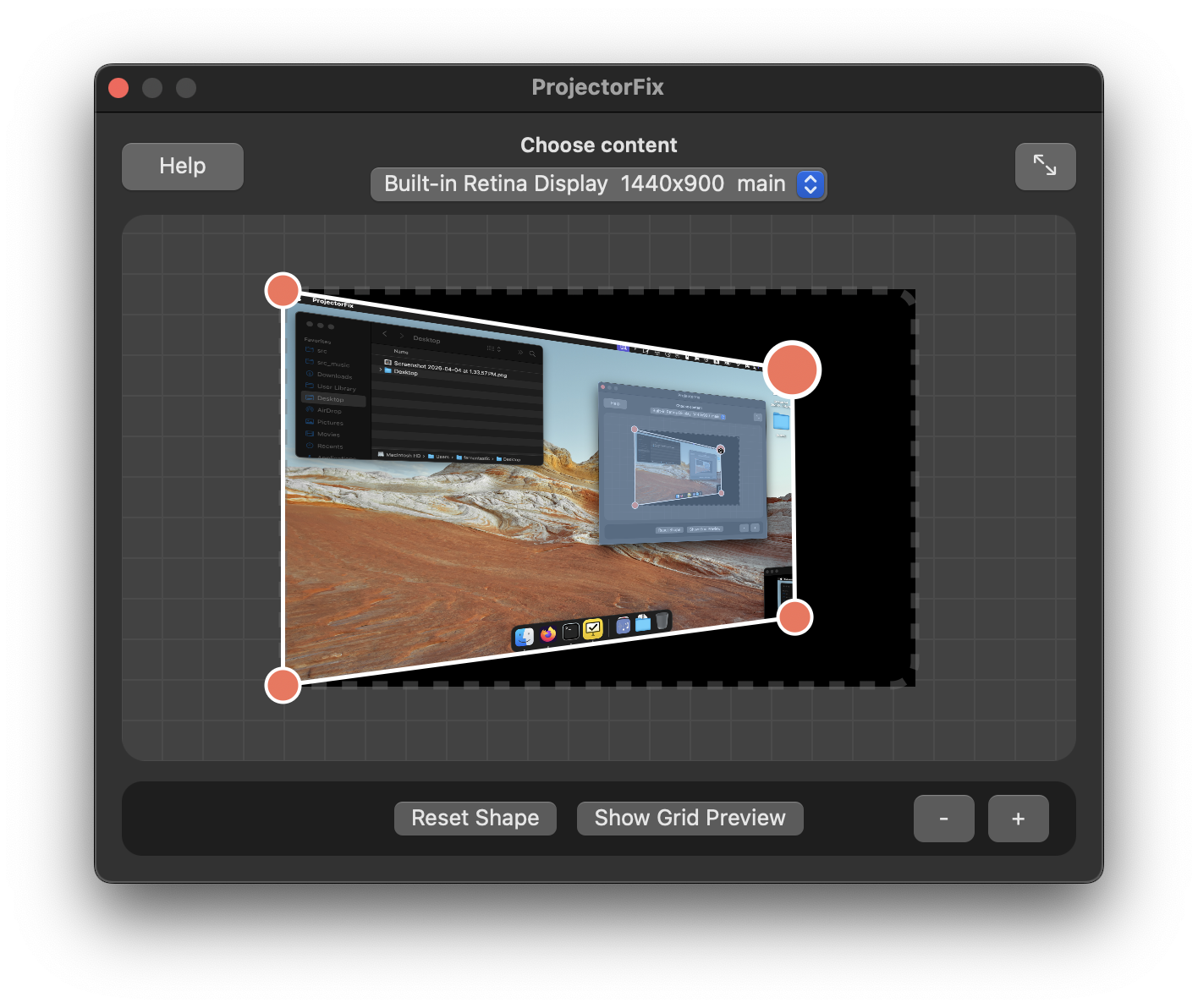Click the Help button
Viewport: 1198px width, 1008px height.
[x=182, y=166]
